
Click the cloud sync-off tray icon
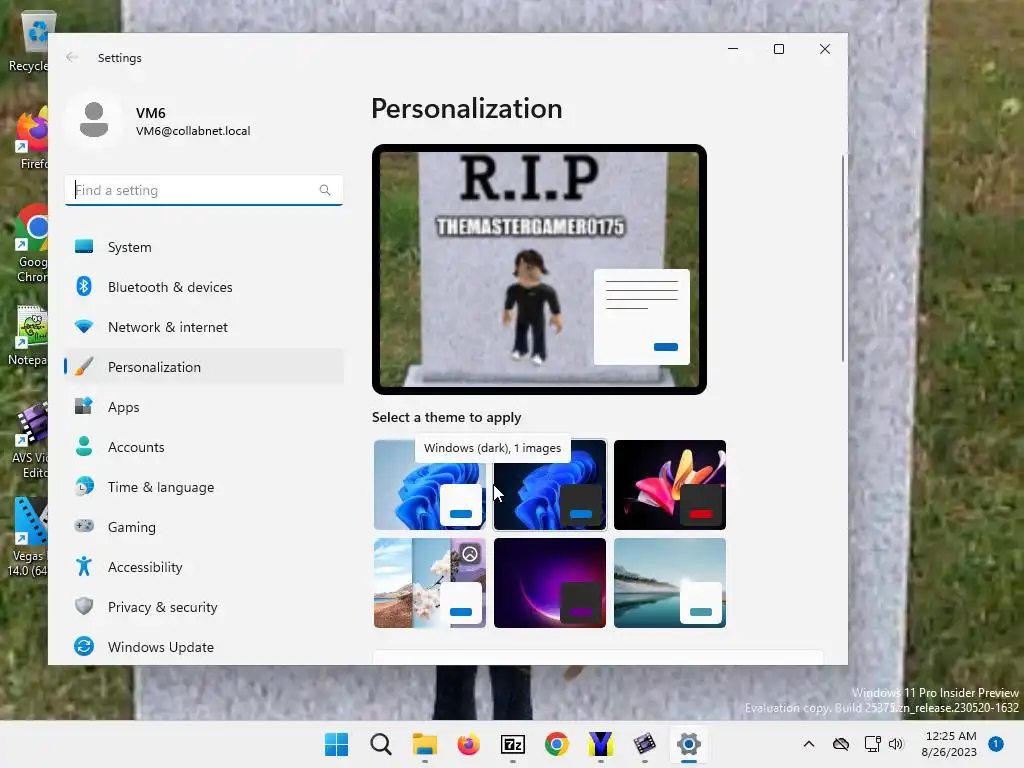[x=841, y=744]
